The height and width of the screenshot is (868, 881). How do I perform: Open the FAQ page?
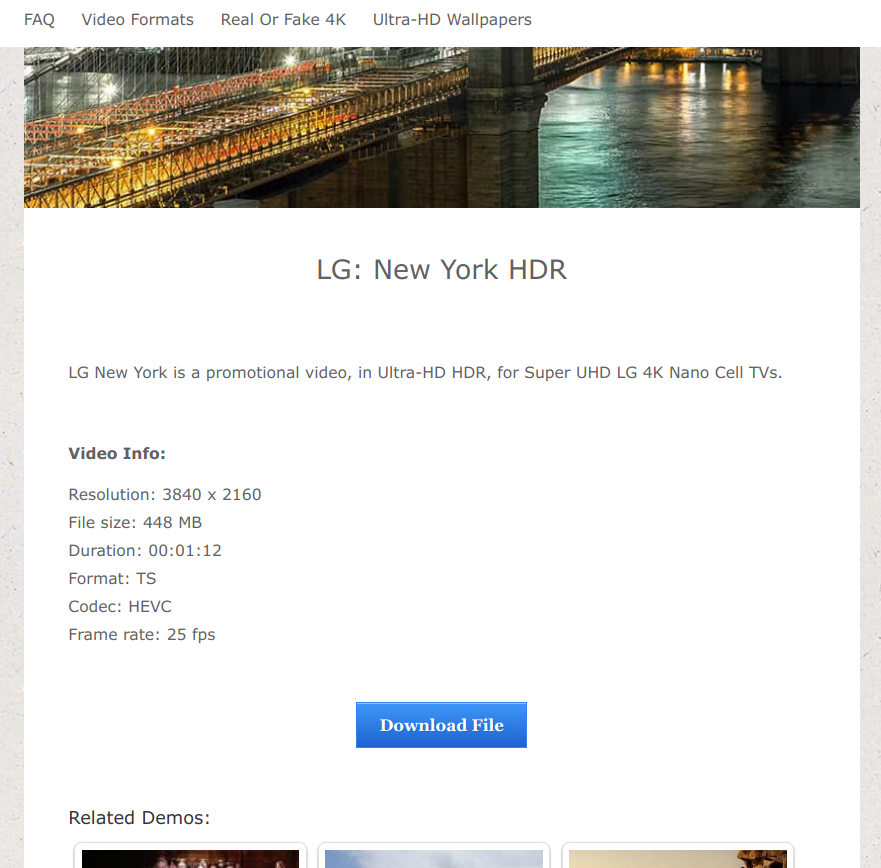[x=39, y=20]
